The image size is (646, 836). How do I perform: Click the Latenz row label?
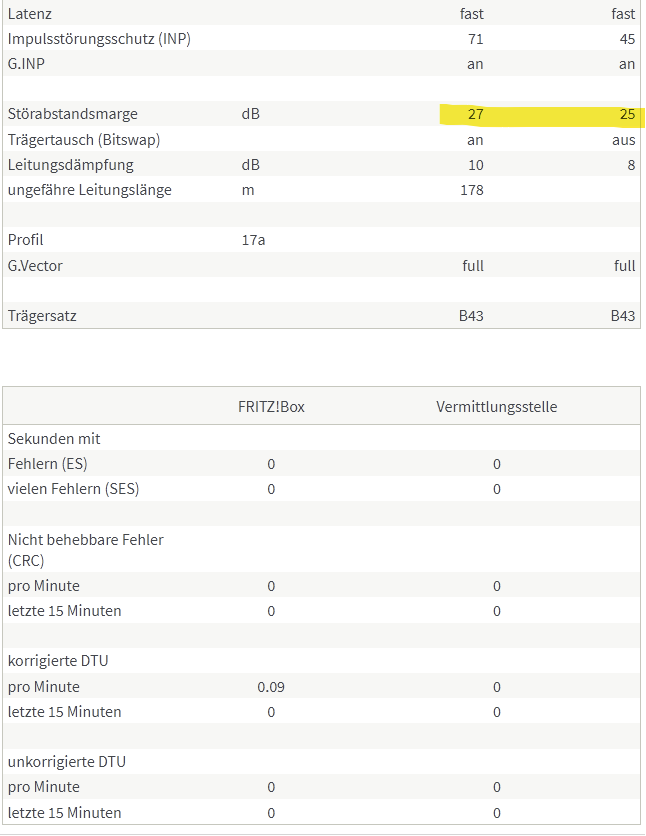point(29,14)
